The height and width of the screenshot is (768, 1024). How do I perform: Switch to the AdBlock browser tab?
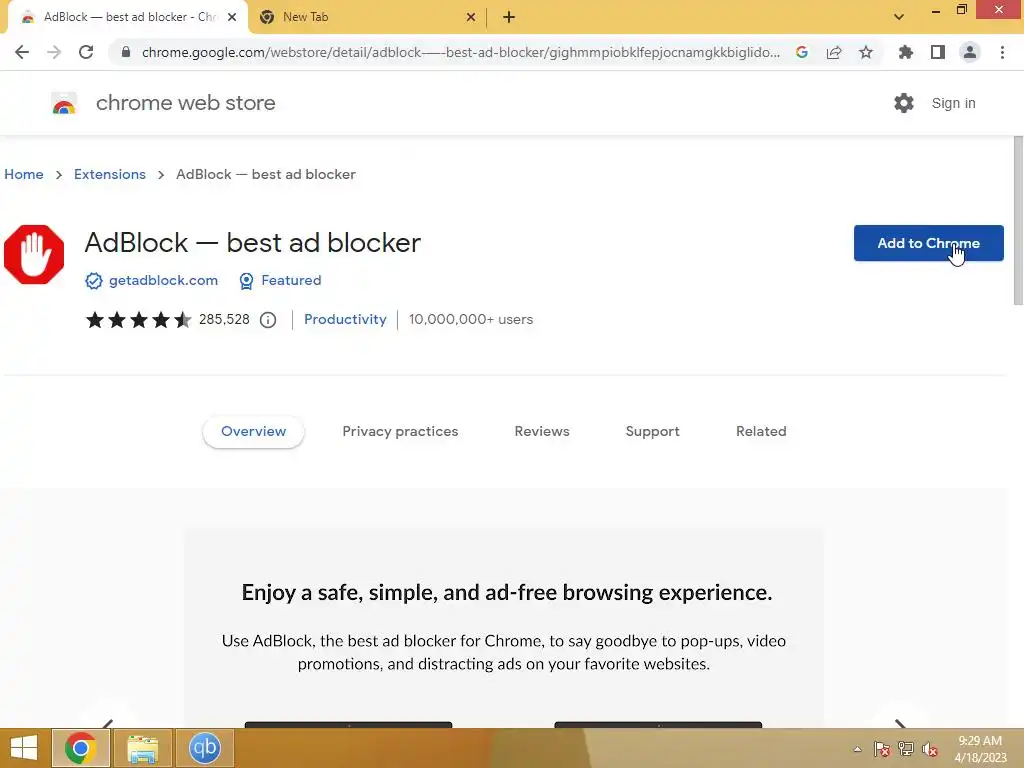[x=128, y=17]
